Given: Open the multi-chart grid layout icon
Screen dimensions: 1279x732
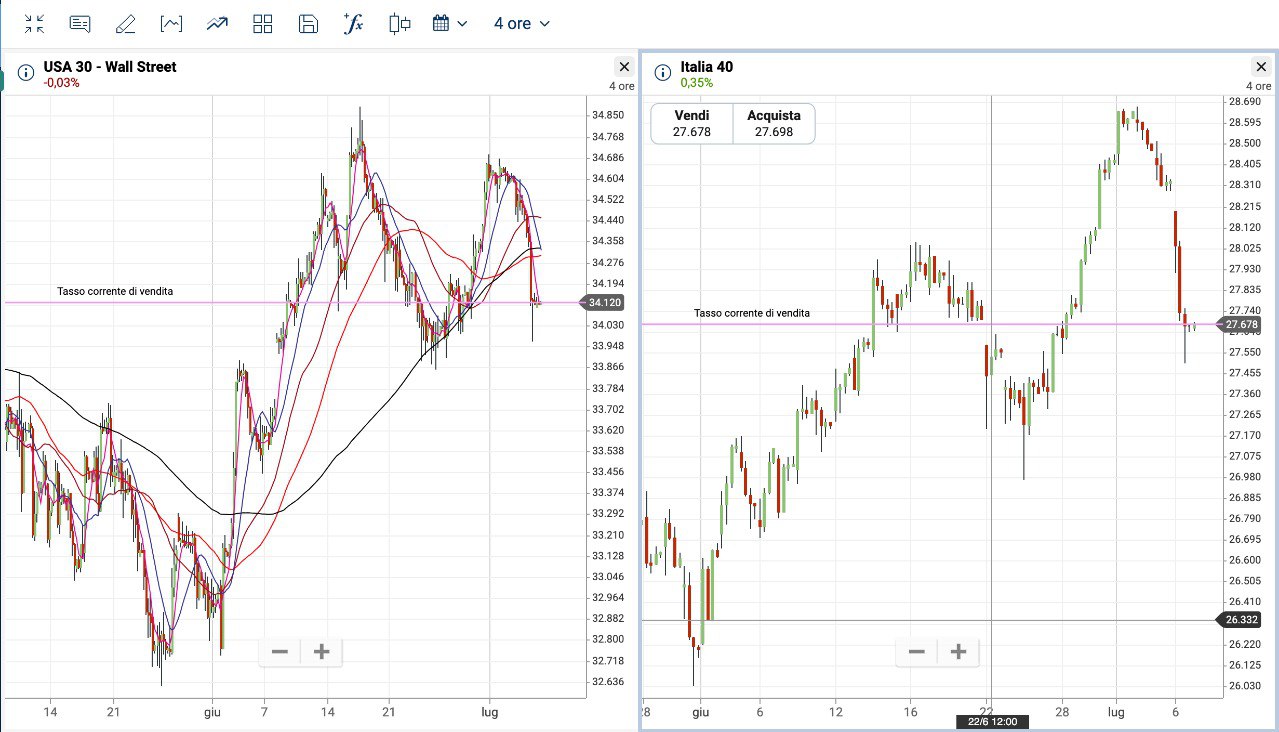Looking at the screenshot, I should pos(263,24).
